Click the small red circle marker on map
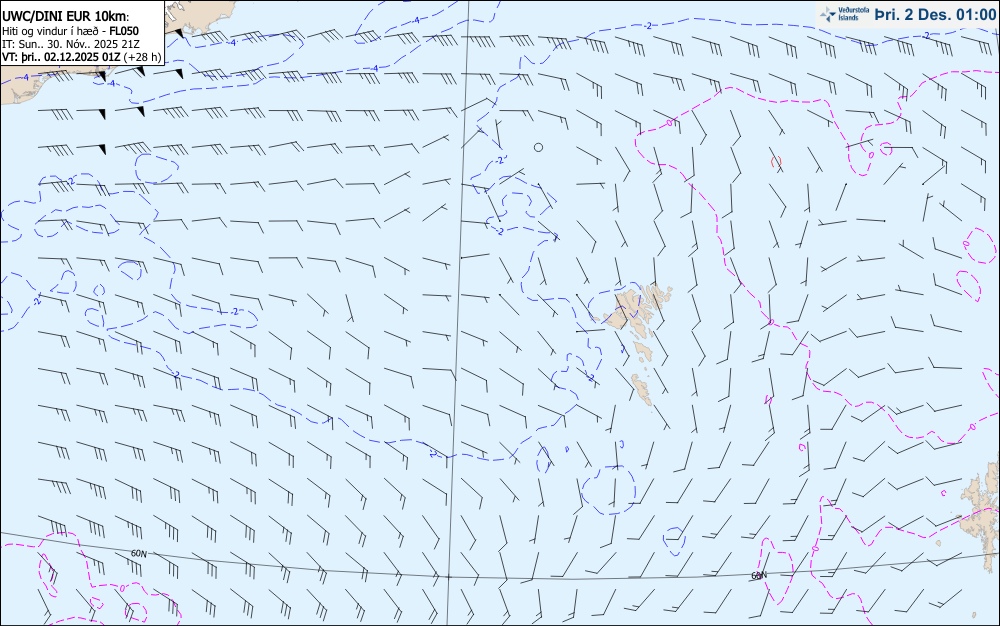 pos(776,161)
